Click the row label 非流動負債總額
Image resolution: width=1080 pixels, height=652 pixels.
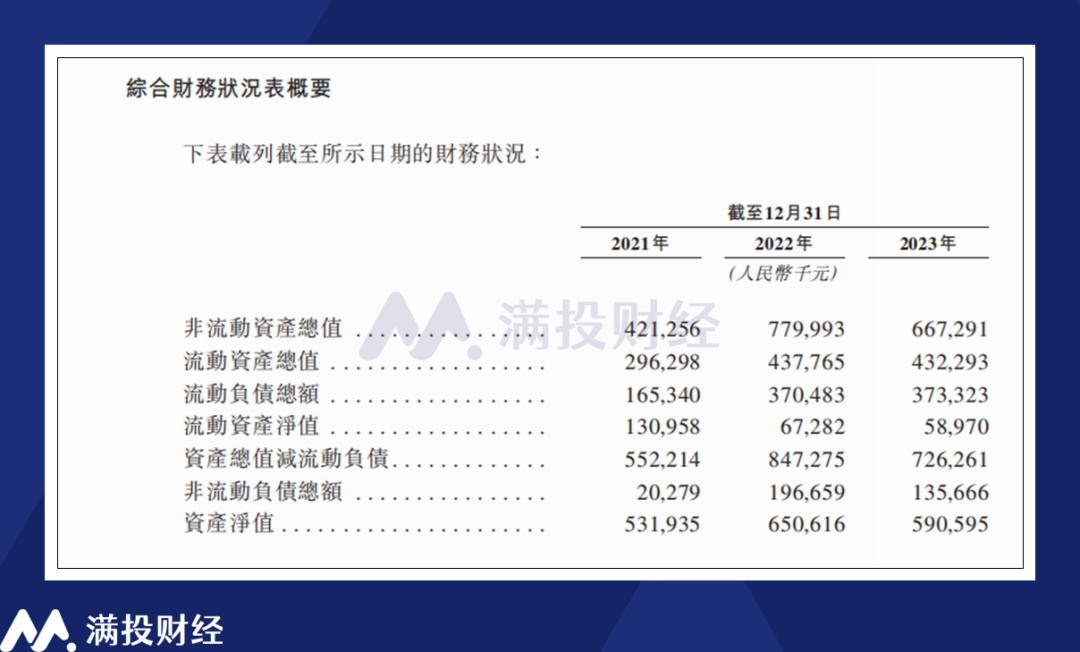pos(263,492)
